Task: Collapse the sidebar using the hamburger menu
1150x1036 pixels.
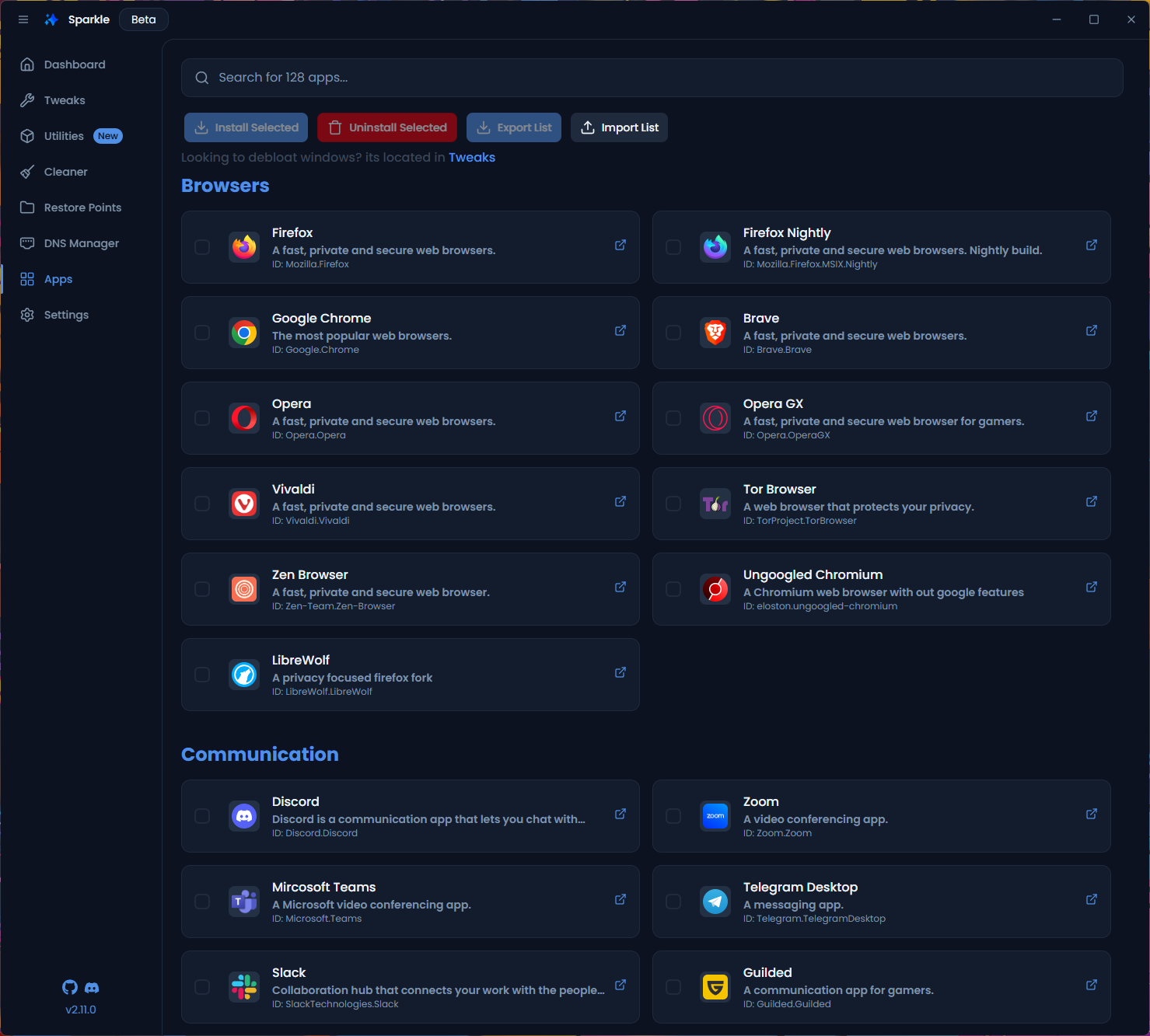Action: (23, 19)
